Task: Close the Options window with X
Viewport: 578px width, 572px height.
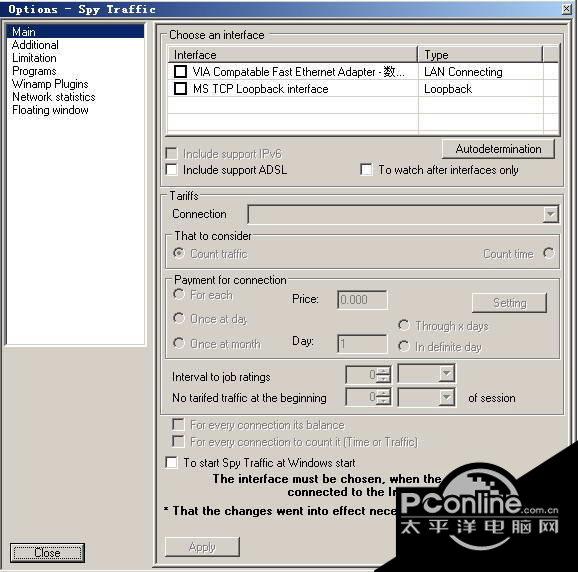Action: coord(567,9)
